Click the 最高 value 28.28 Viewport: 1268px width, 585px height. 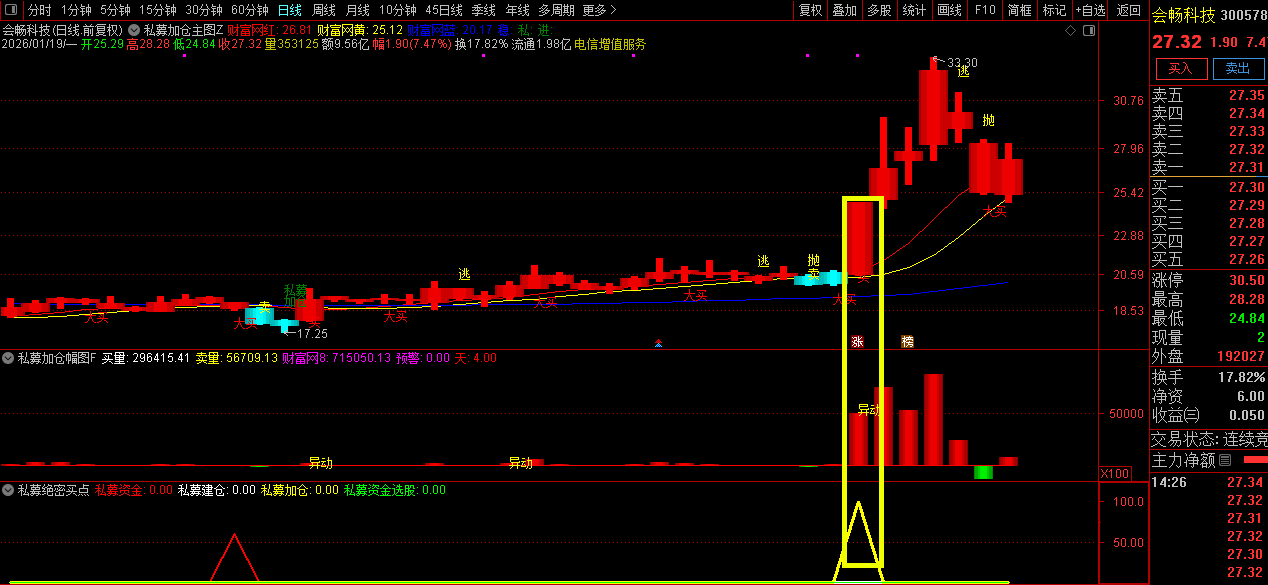(x=1247, y=300)
